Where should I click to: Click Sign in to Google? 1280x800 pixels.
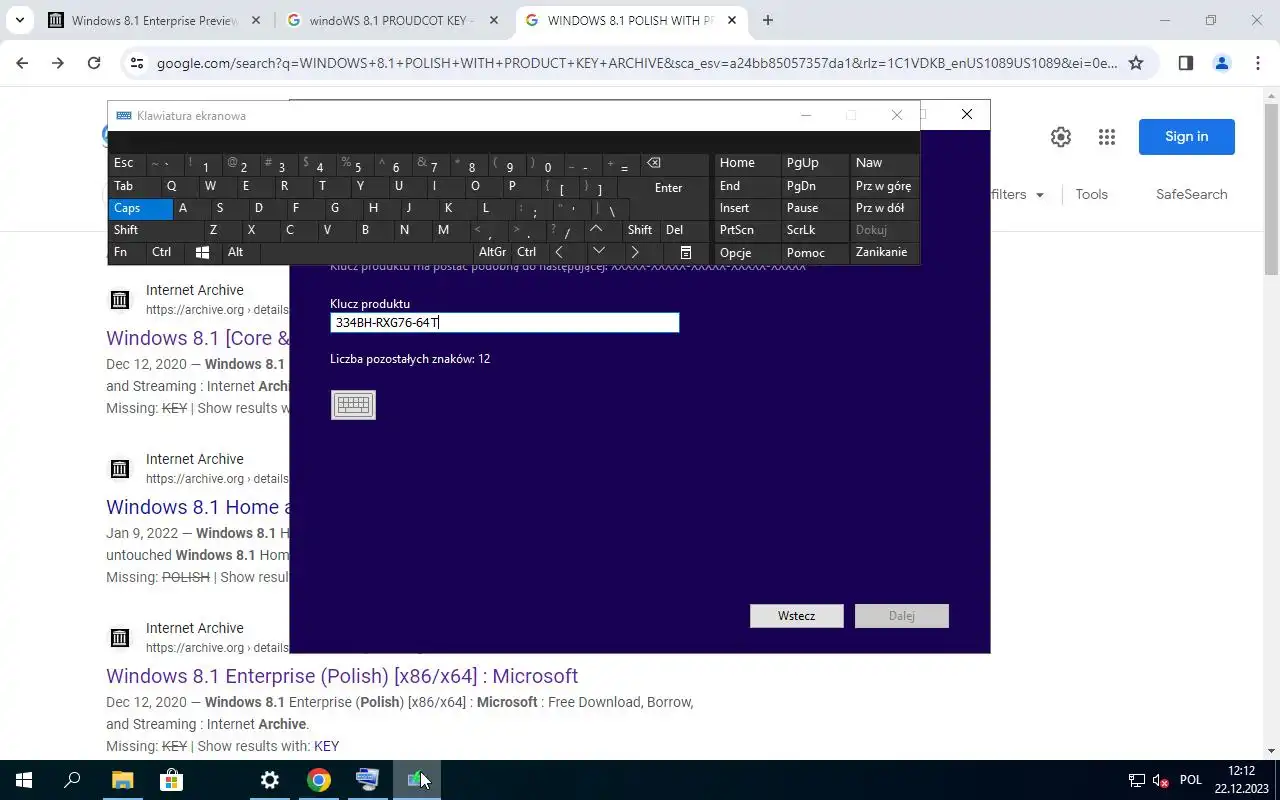pos(1187,137)
